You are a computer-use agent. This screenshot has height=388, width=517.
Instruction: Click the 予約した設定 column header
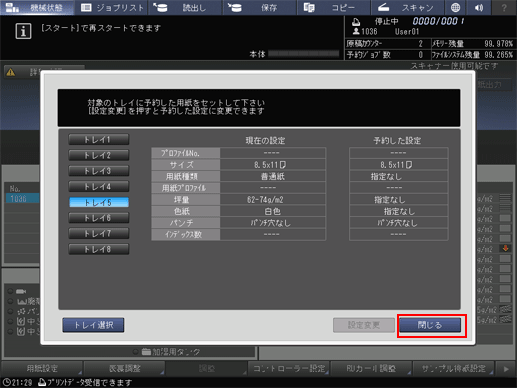397,141
